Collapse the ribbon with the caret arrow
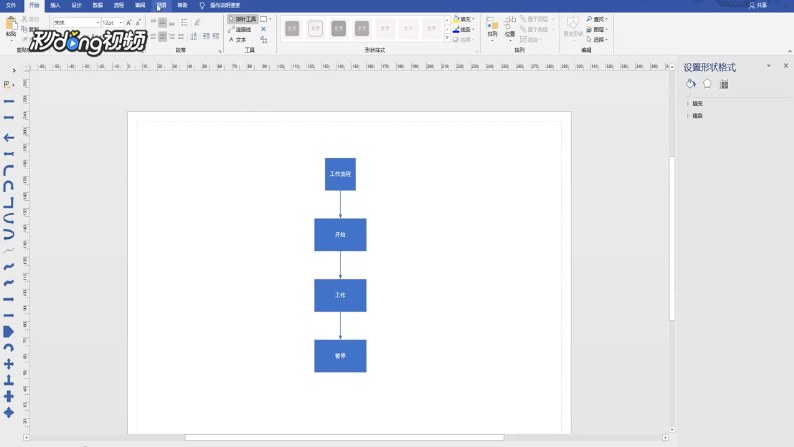This screenshot has width=794, height=447. pos(789,51)
